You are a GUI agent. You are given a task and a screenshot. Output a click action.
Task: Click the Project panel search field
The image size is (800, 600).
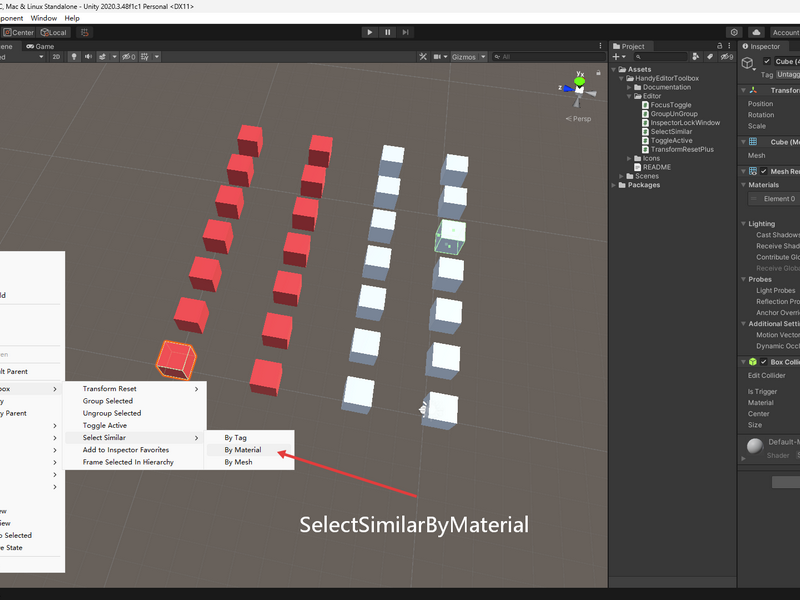[660, 57]
